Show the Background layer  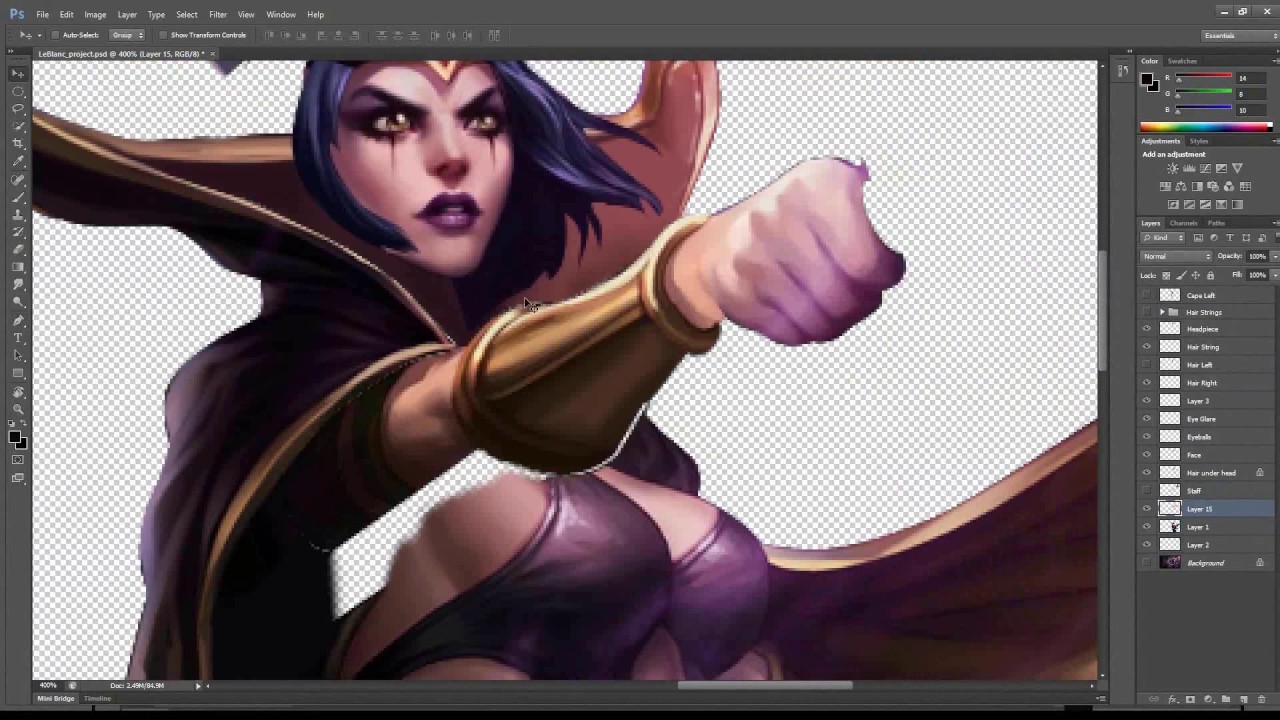pyautogui.click(x=1147, y=563)
